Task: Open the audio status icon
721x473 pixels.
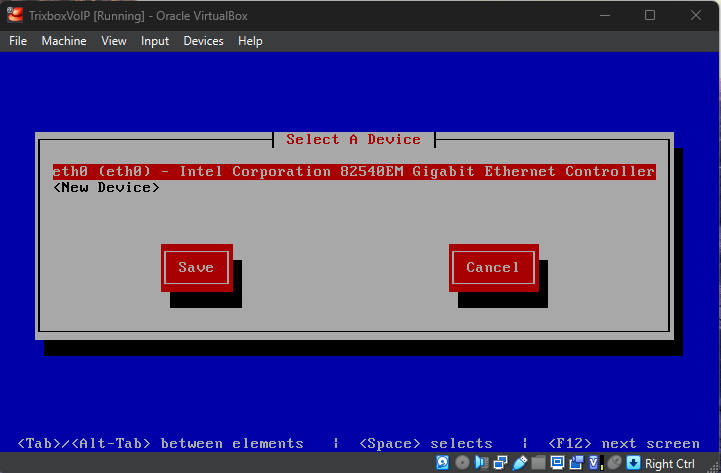Action: (481, 462)
